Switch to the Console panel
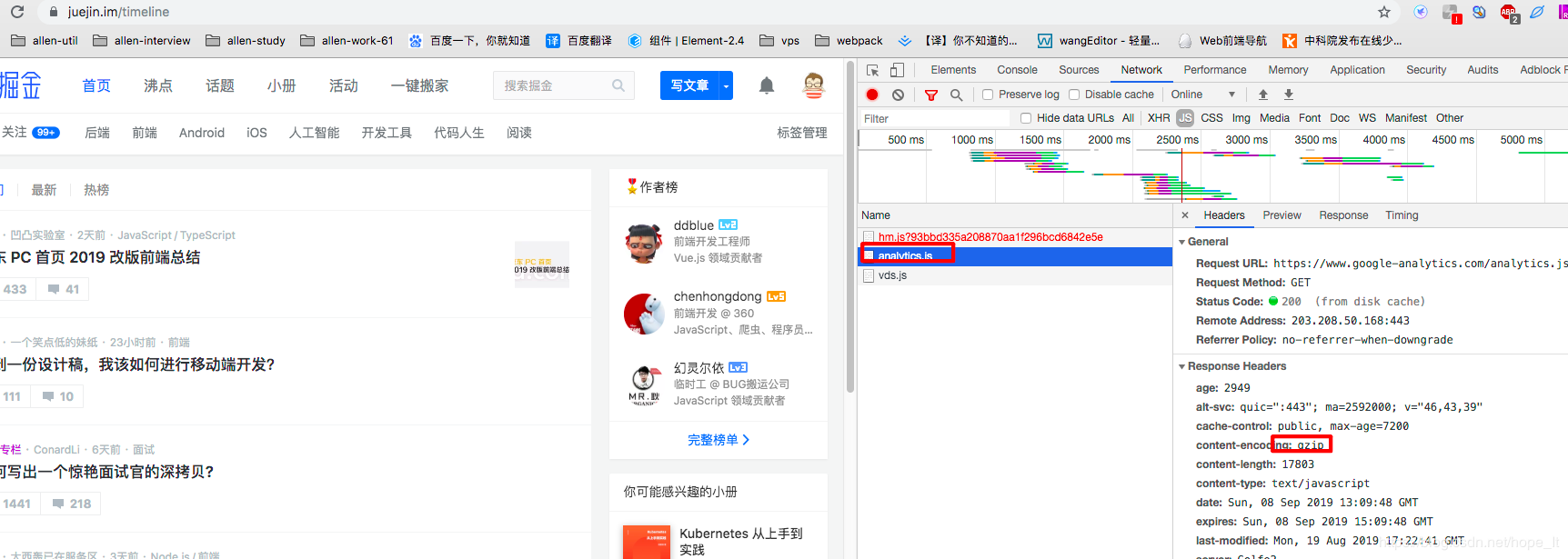The height and width of the screenshot is (559, 1568). point(1017,70)
